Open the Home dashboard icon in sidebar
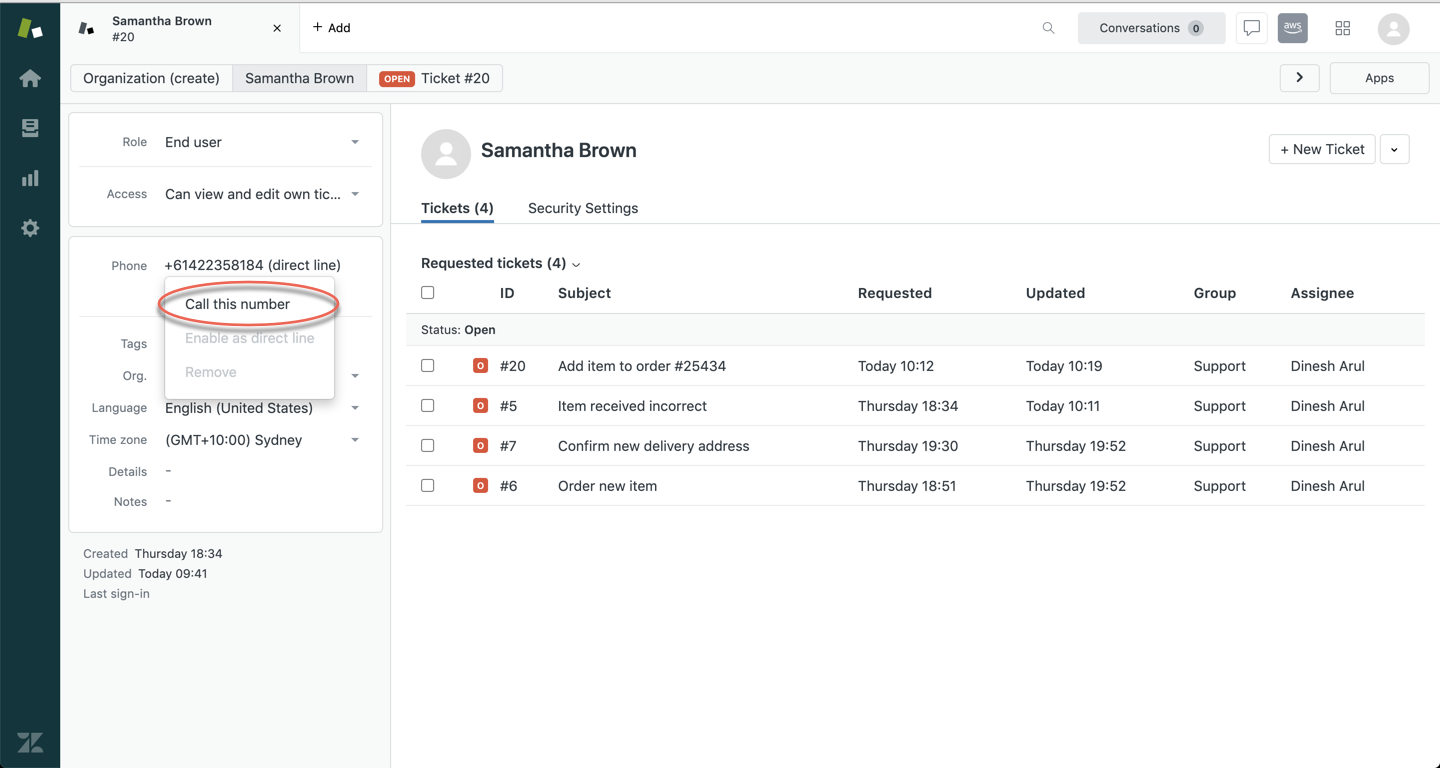1440x768 pixels. (x=30, y=78)
